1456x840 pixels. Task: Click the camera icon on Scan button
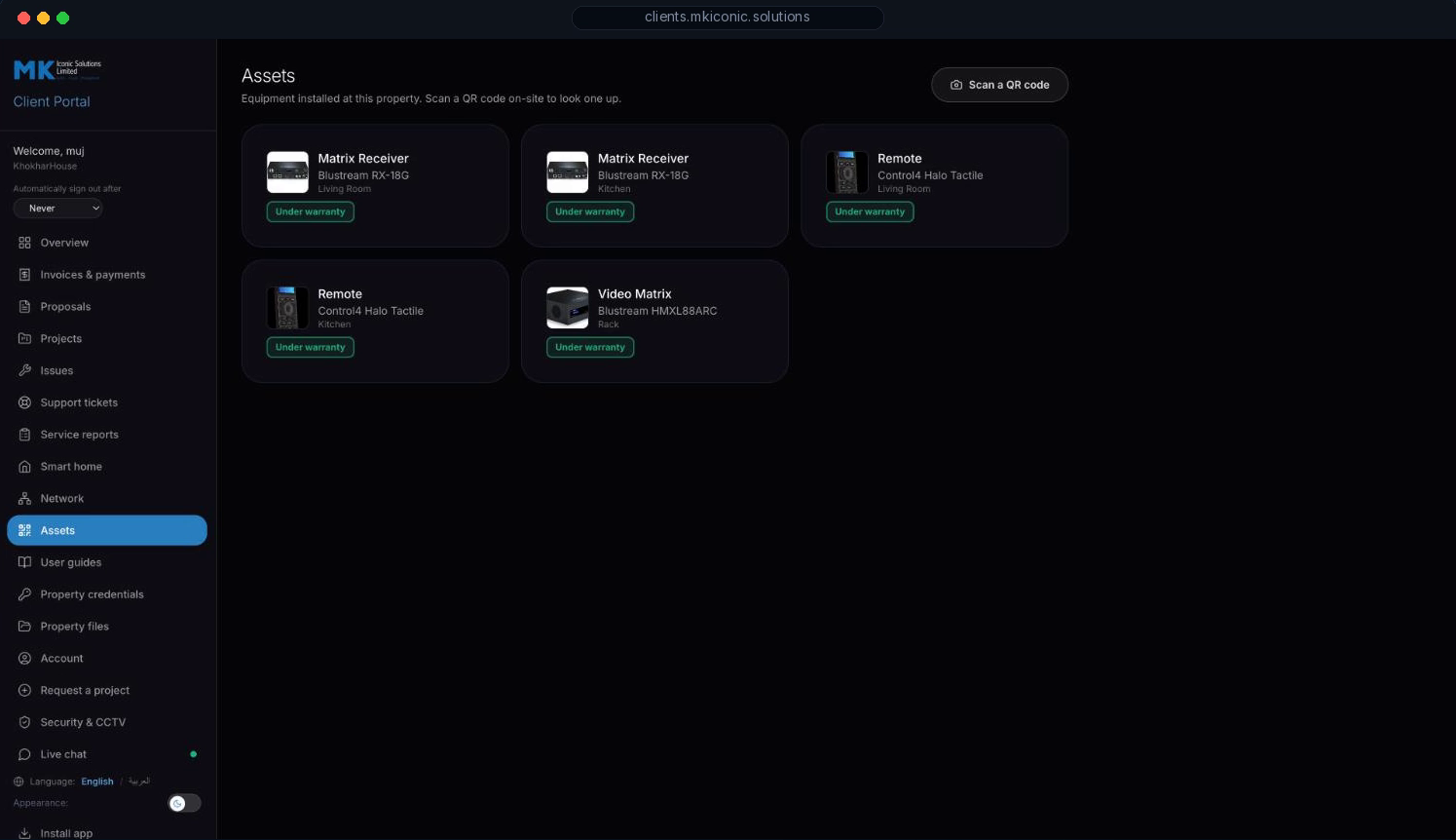[956, 85]
